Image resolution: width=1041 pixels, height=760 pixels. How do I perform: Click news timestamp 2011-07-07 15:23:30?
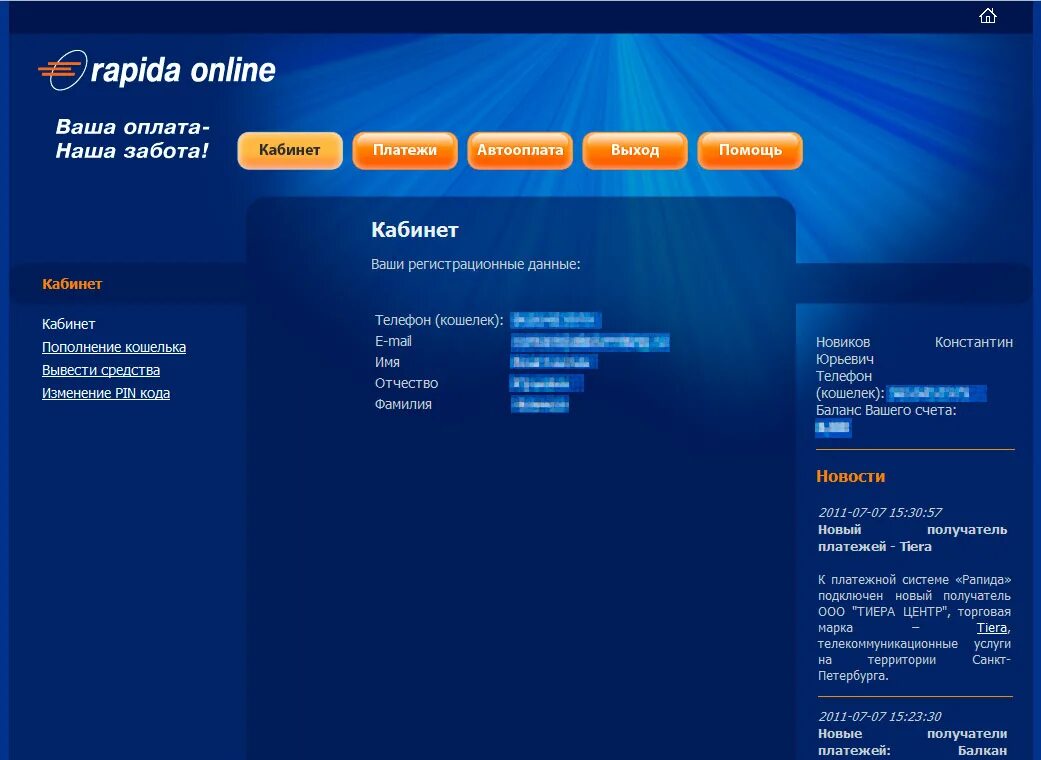coord(880,716)
